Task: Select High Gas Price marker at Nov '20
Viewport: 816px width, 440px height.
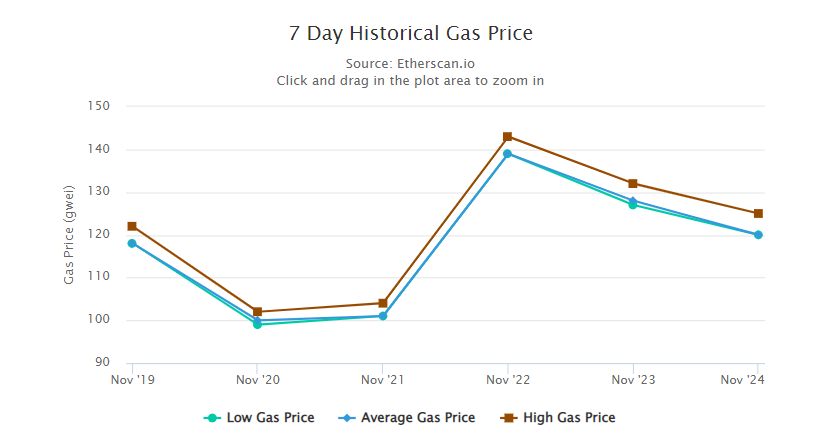Action: pos(257,312)
